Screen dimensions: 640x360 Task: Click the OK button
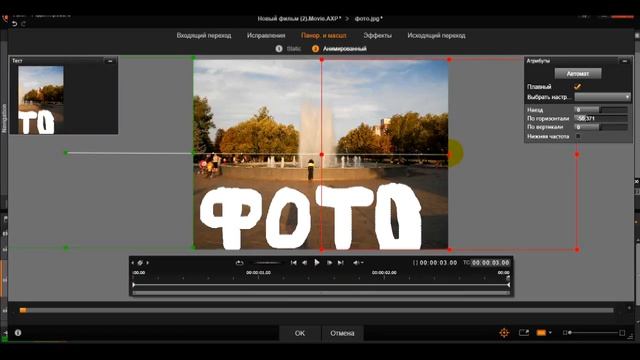300,333
